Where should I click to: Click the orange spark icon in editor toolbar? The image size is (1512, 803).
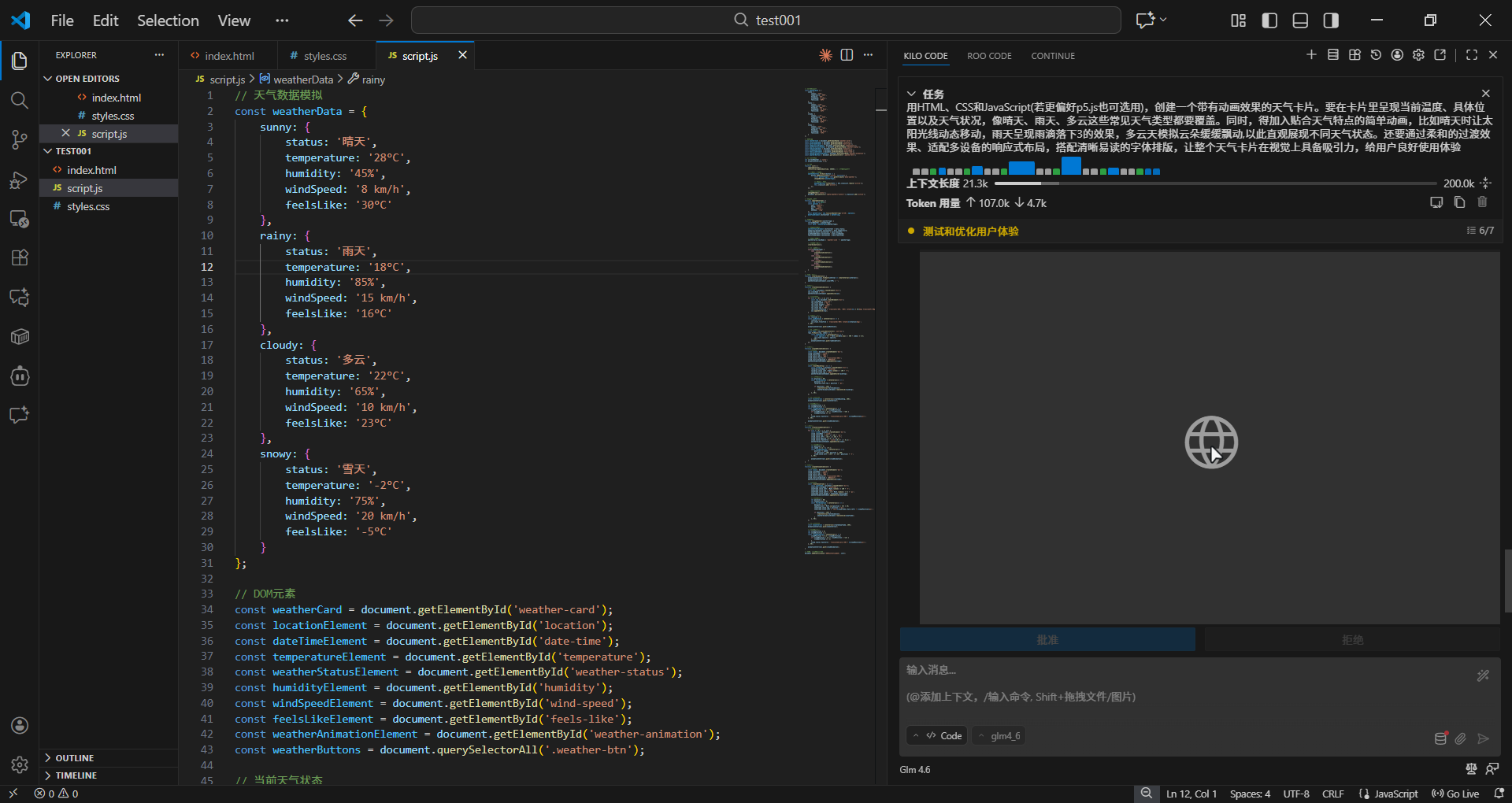point(825,55)
